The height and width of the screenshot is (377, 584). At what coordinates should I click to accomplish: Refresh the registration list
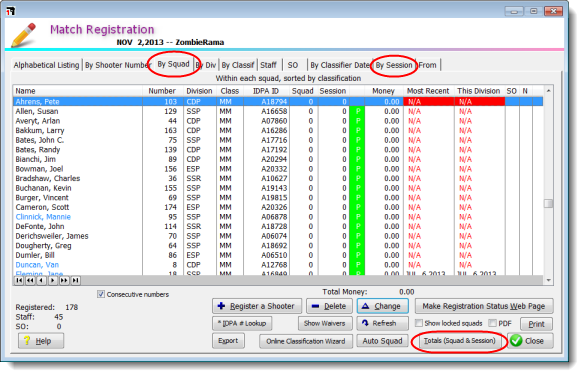point(383,323)
